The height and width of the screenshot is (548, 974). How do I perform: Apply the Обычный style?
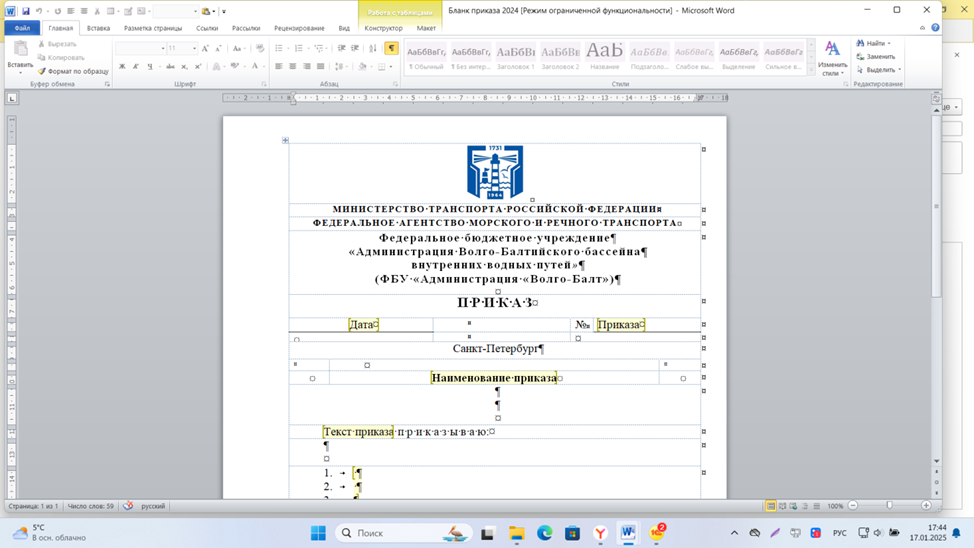click(426, 57)
